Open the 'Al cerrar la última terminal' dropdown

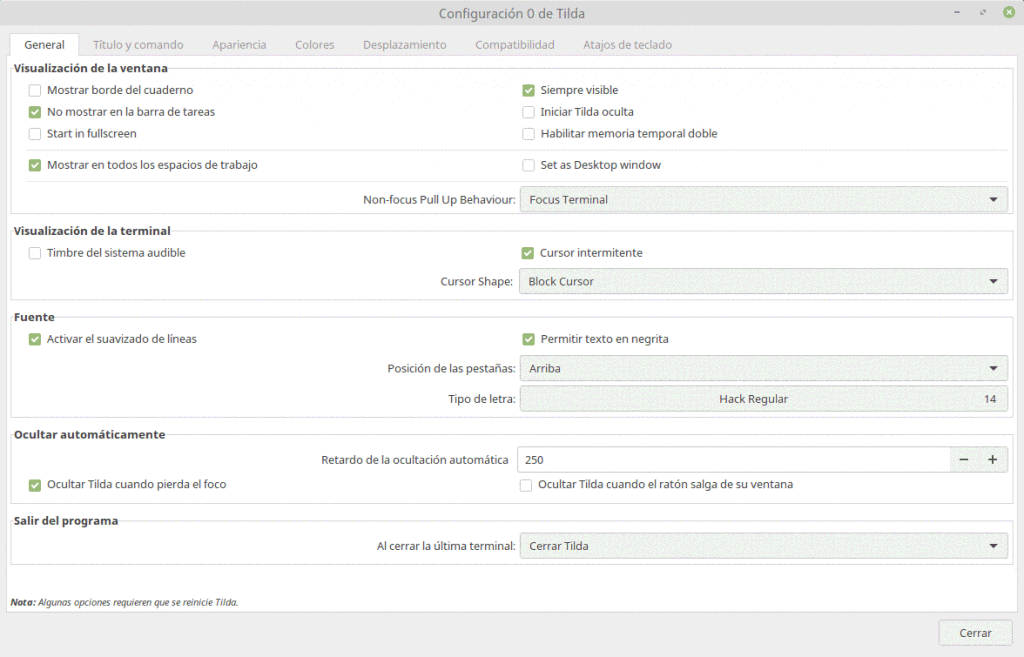[x=764, y=545]
